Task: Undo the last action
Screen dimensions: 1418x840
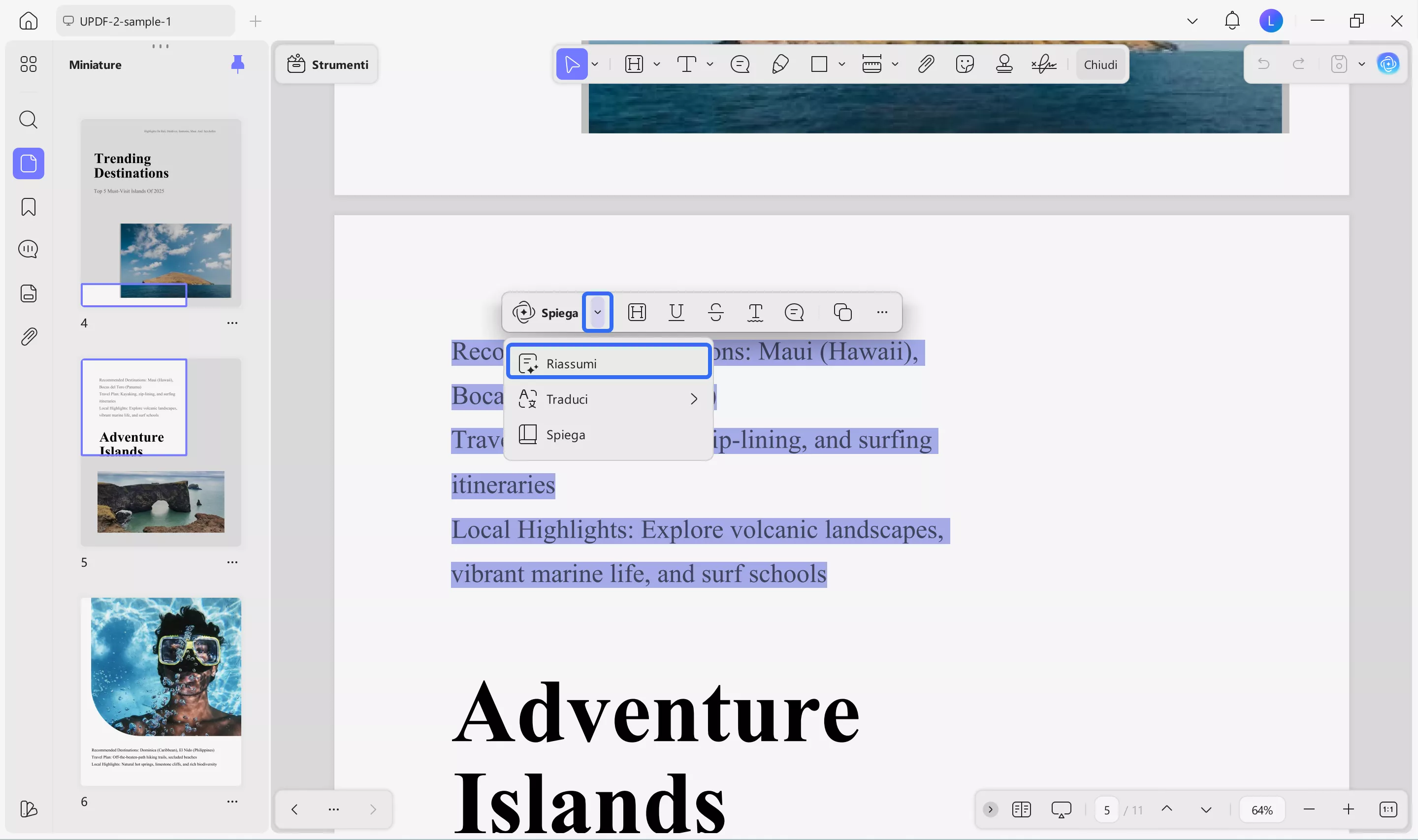Action: point(1264,64)
